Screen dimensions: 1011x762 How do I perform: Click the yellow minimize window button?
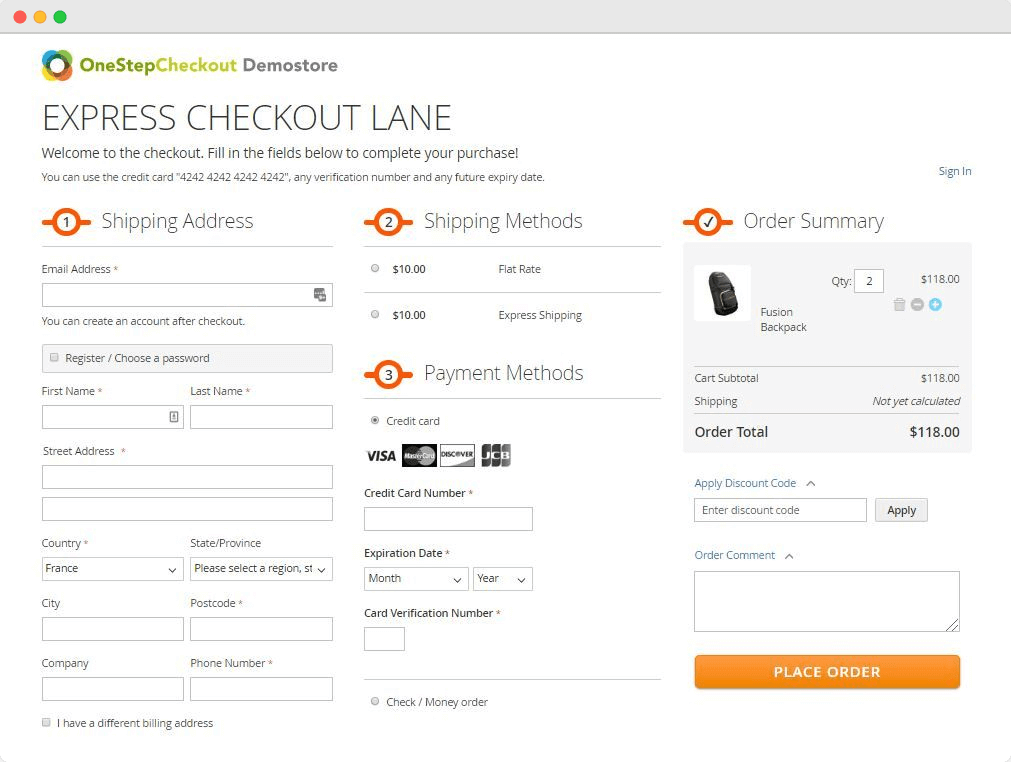click(x=40, y=17)
